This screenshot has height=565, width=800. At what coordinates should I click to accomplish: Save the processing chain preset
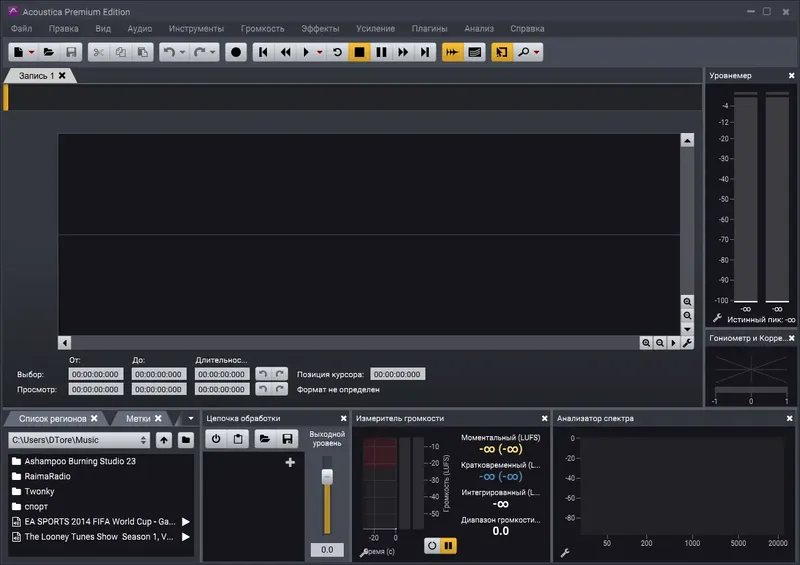click(287, 438)
